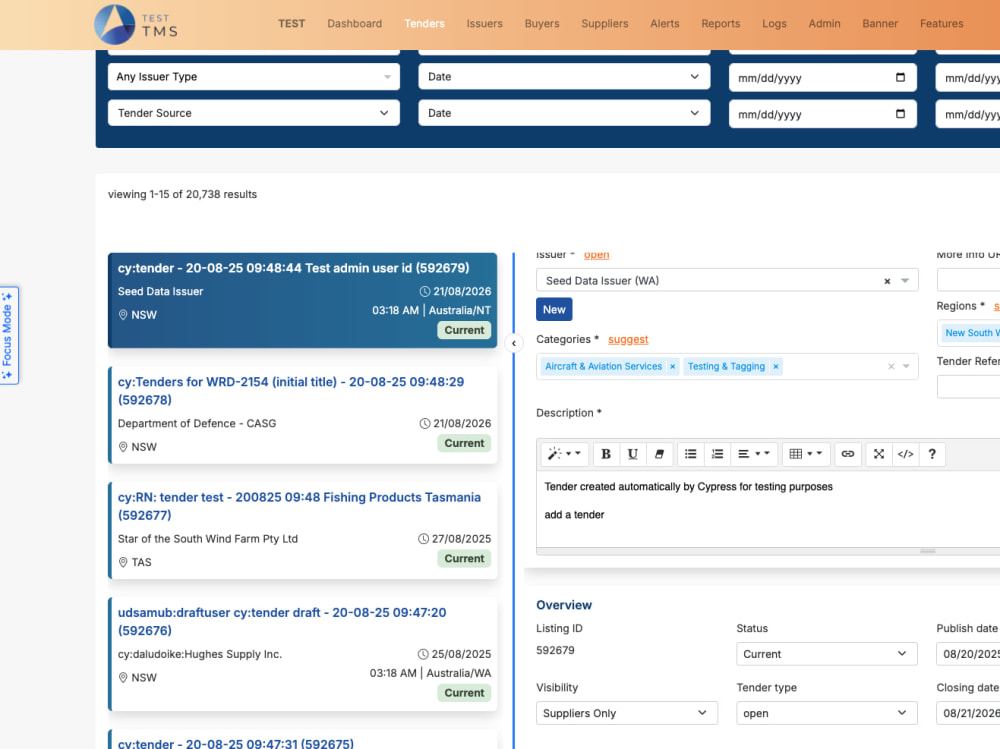Viewport: 1000px width, 749px height.
Task: Click the TEST environment label
Action: (291, 24)
